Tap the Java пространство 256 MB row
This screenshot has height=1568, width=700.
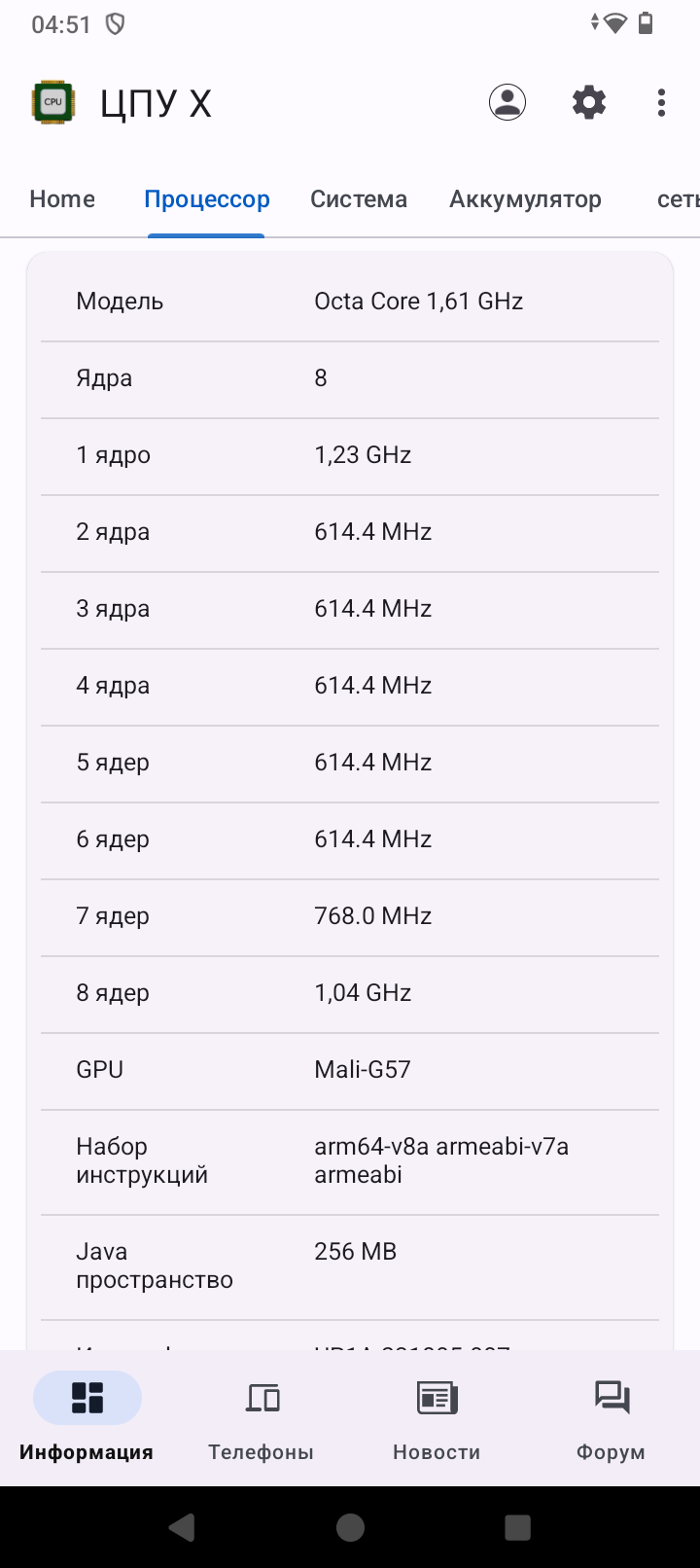click(x=350, y=1265)
